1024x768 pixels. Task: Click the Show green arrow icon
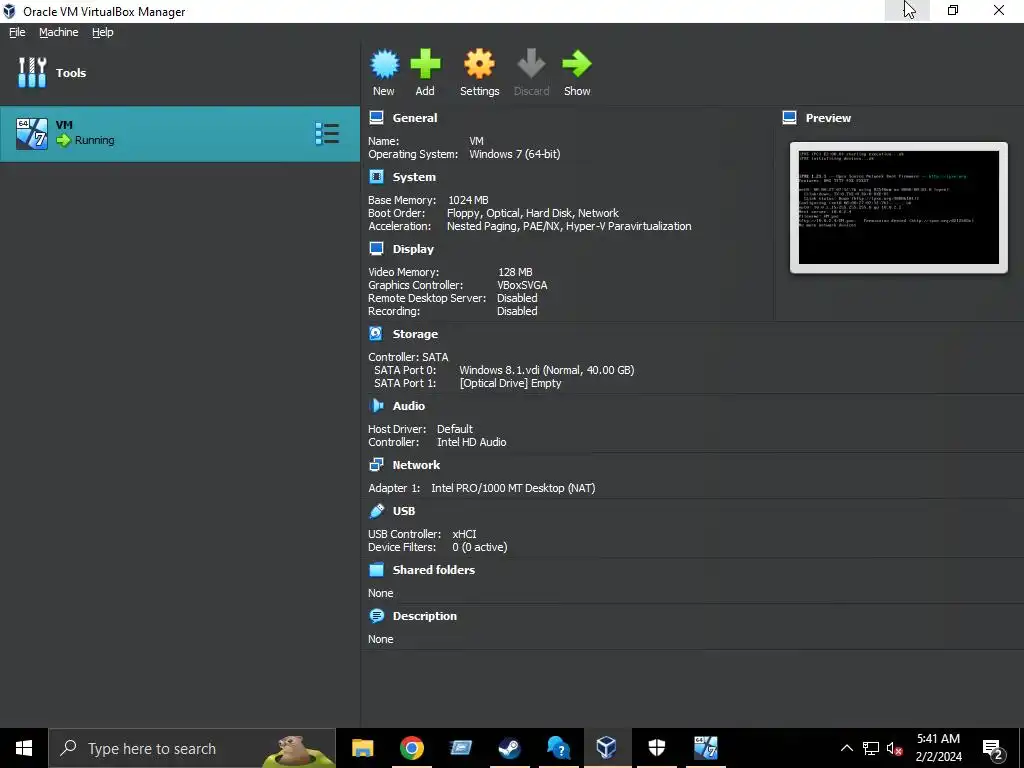(577, 64)
